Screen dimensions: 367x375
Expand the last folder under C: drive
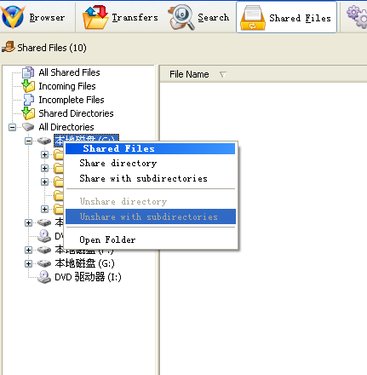(45, 209)
